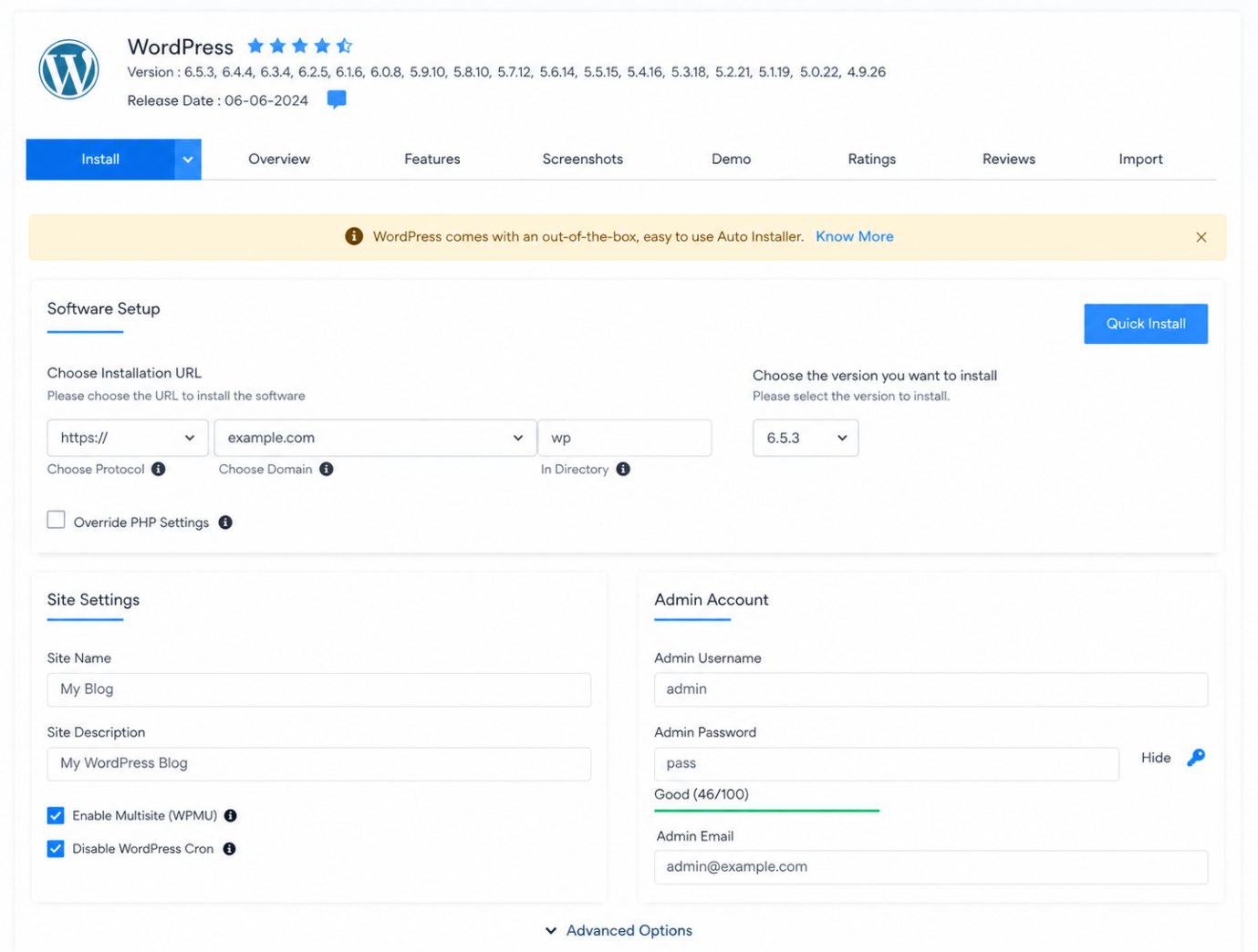Open the https:// protocol dropdown
This screenshot has width=1258, height=952.
(x=128, y=438)
